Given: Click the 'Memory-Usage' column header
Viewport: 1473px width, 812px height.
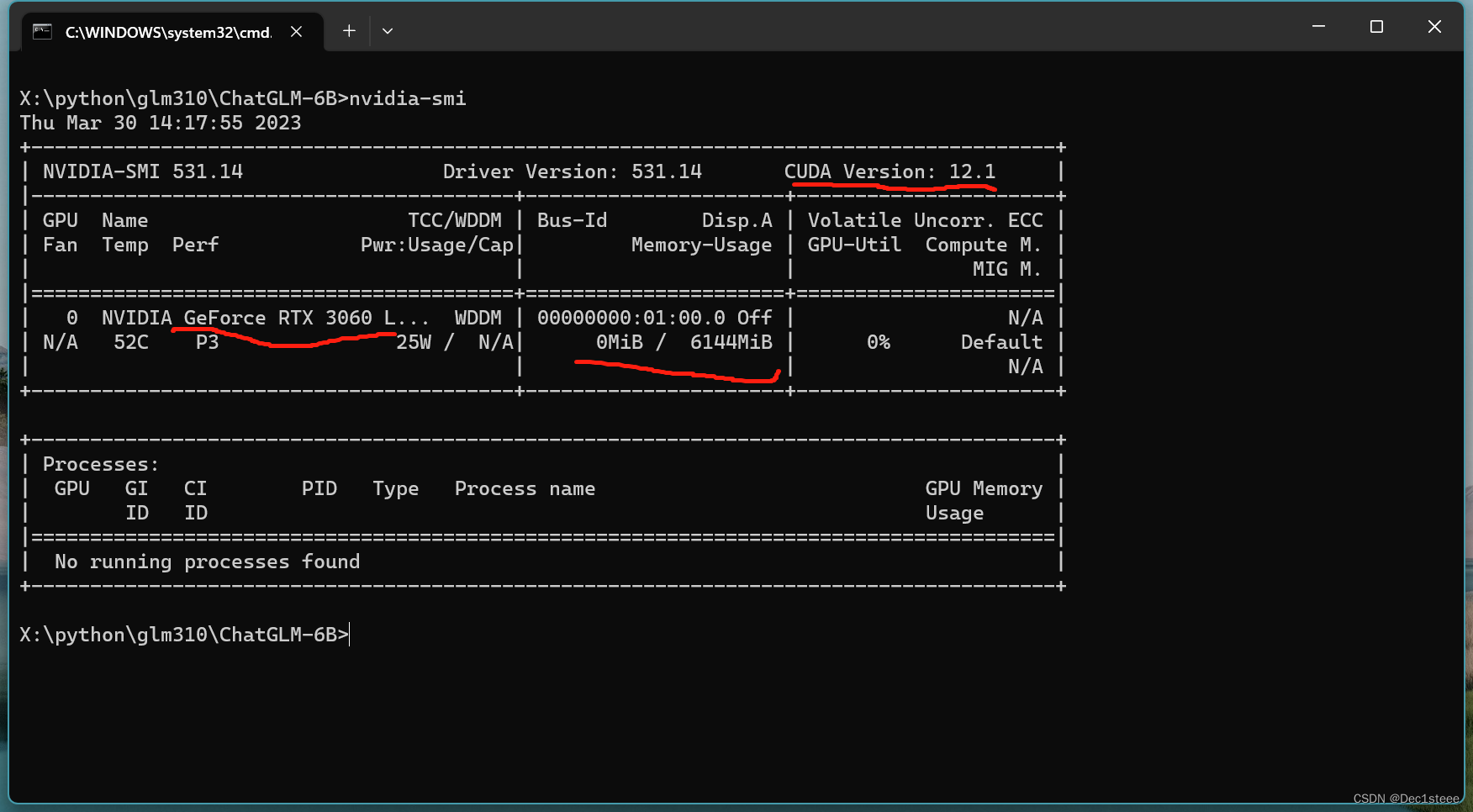Looking at the screenshot, I should coord(702,245).
